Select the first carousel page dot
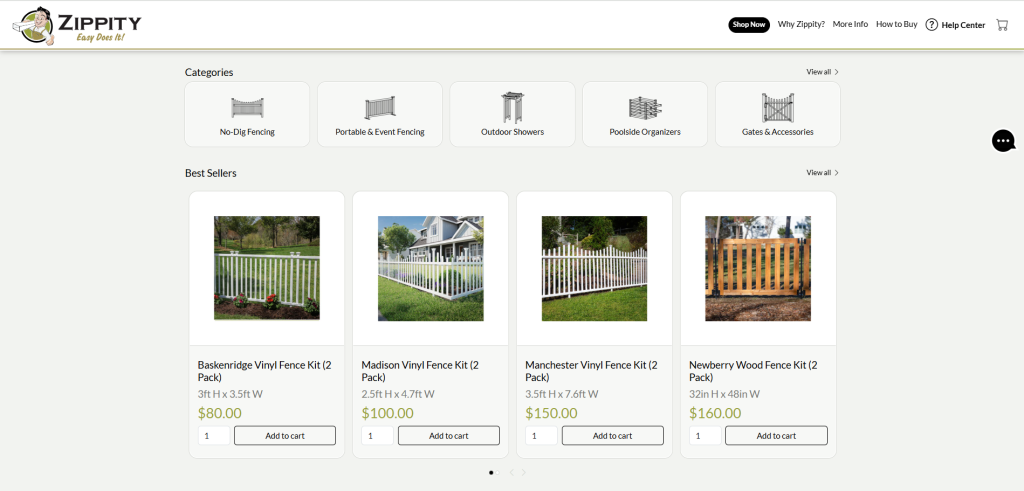This screenshot has width=1024, height=491. (490, 472)
